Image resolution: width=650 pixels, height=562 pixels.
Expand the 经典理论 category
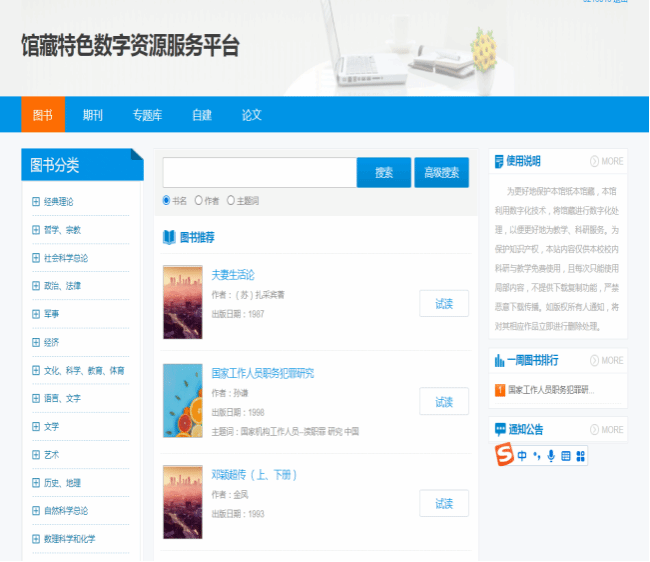(x=36, y=201)
